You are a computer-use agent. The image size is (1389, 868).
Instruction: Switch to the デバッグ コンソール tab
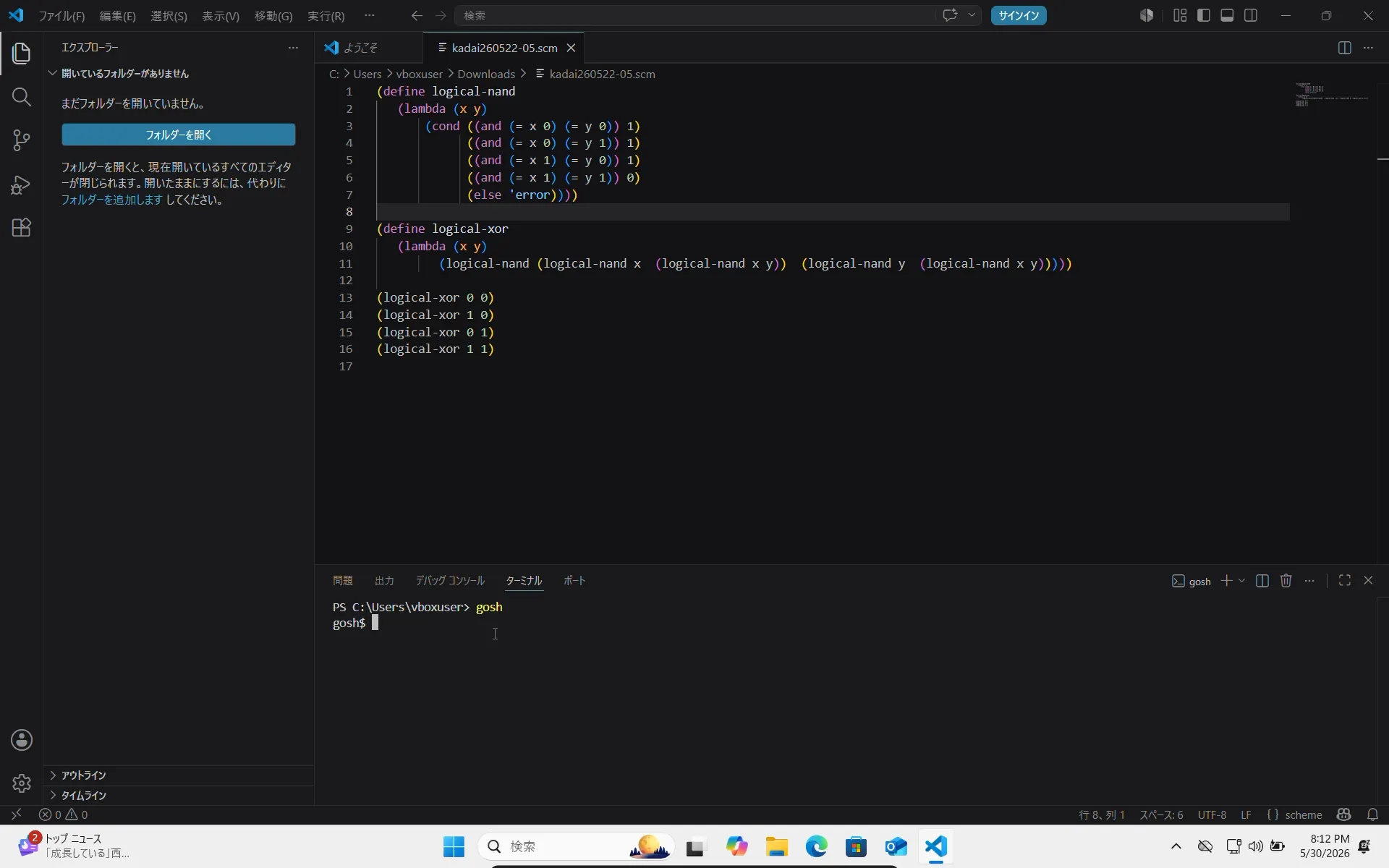[x=450, y=581]
